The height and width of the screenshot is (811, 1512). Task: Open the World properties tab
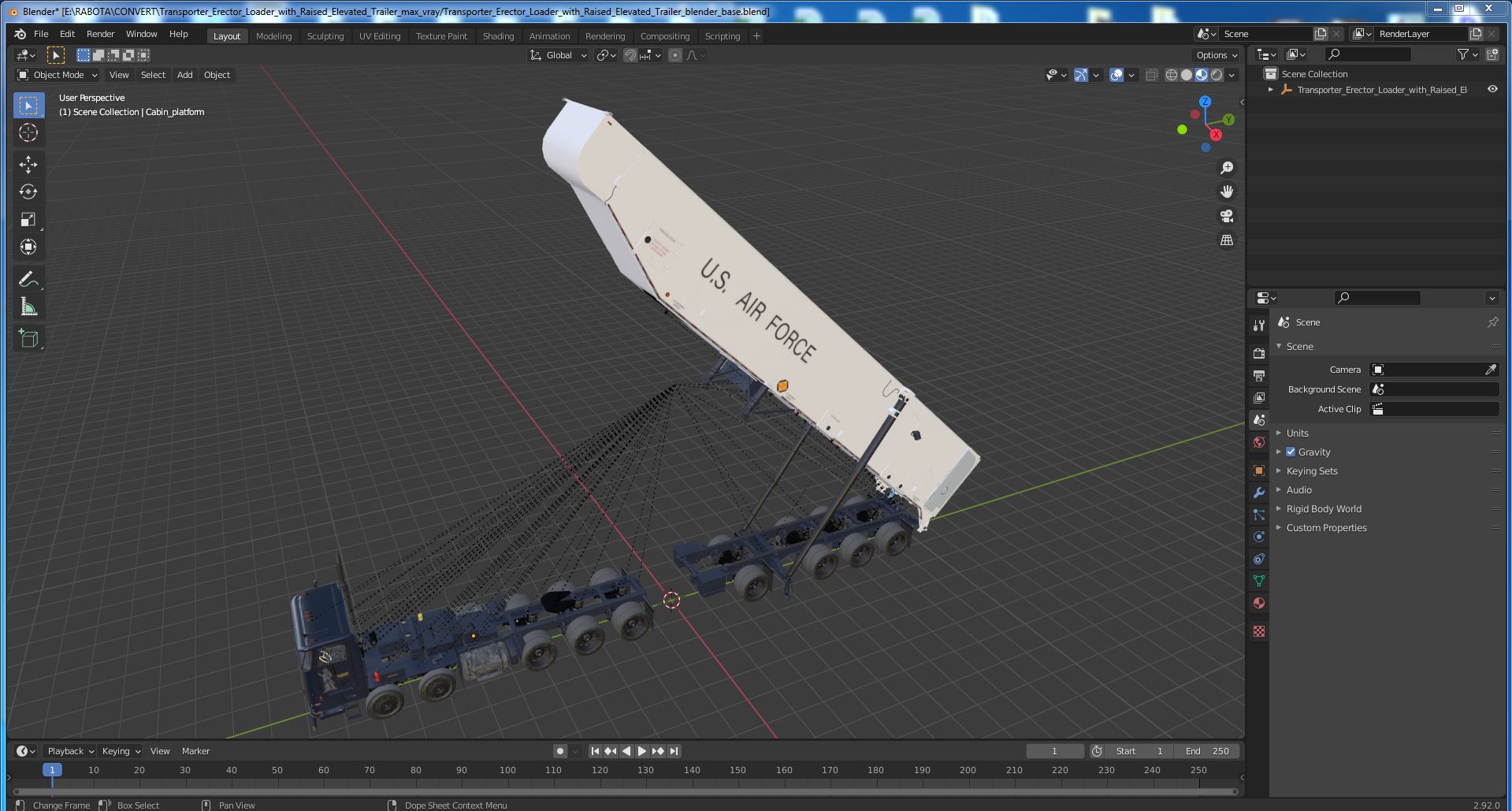(1259, 442)
